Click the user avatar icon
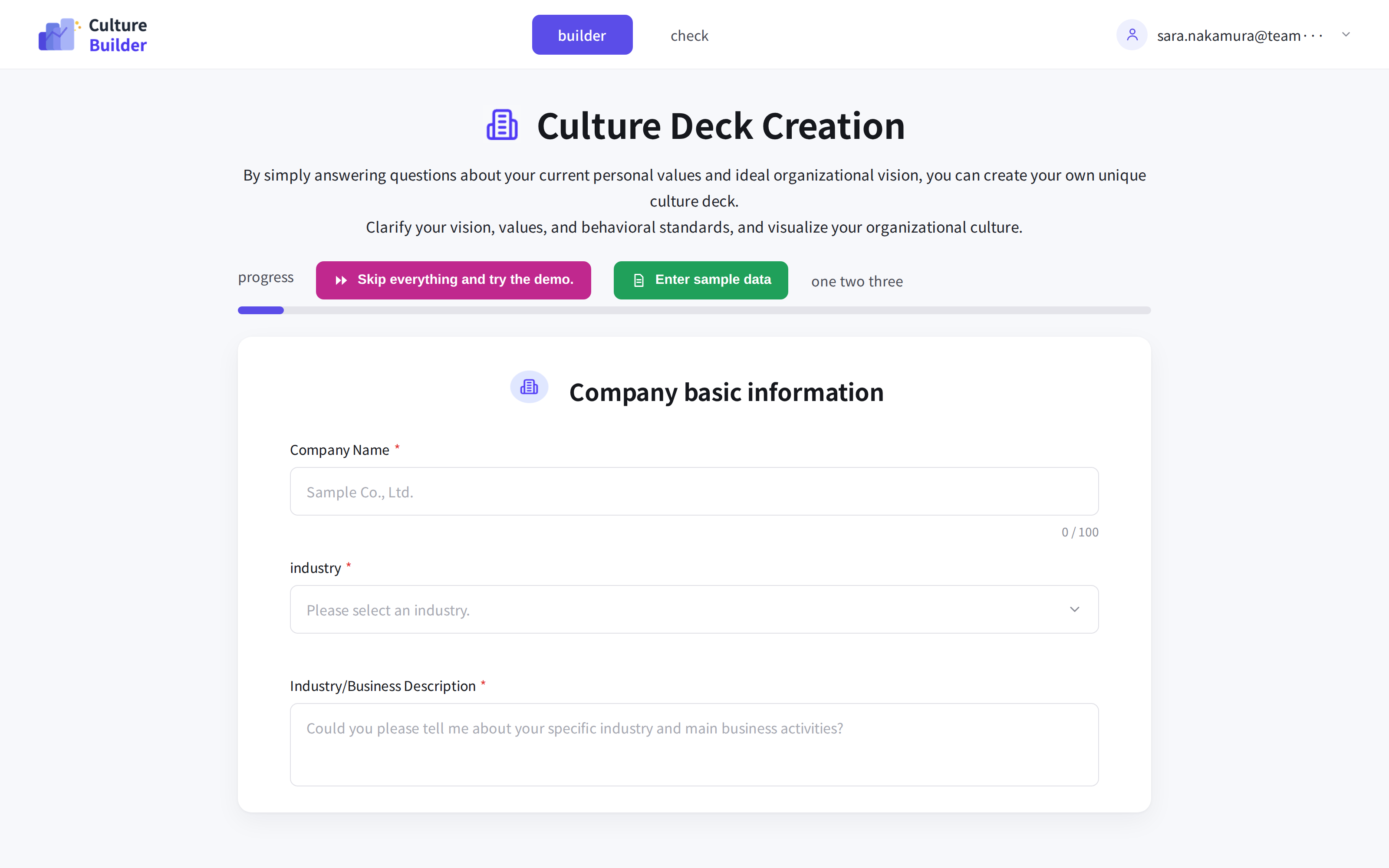 coord(1131,35)
